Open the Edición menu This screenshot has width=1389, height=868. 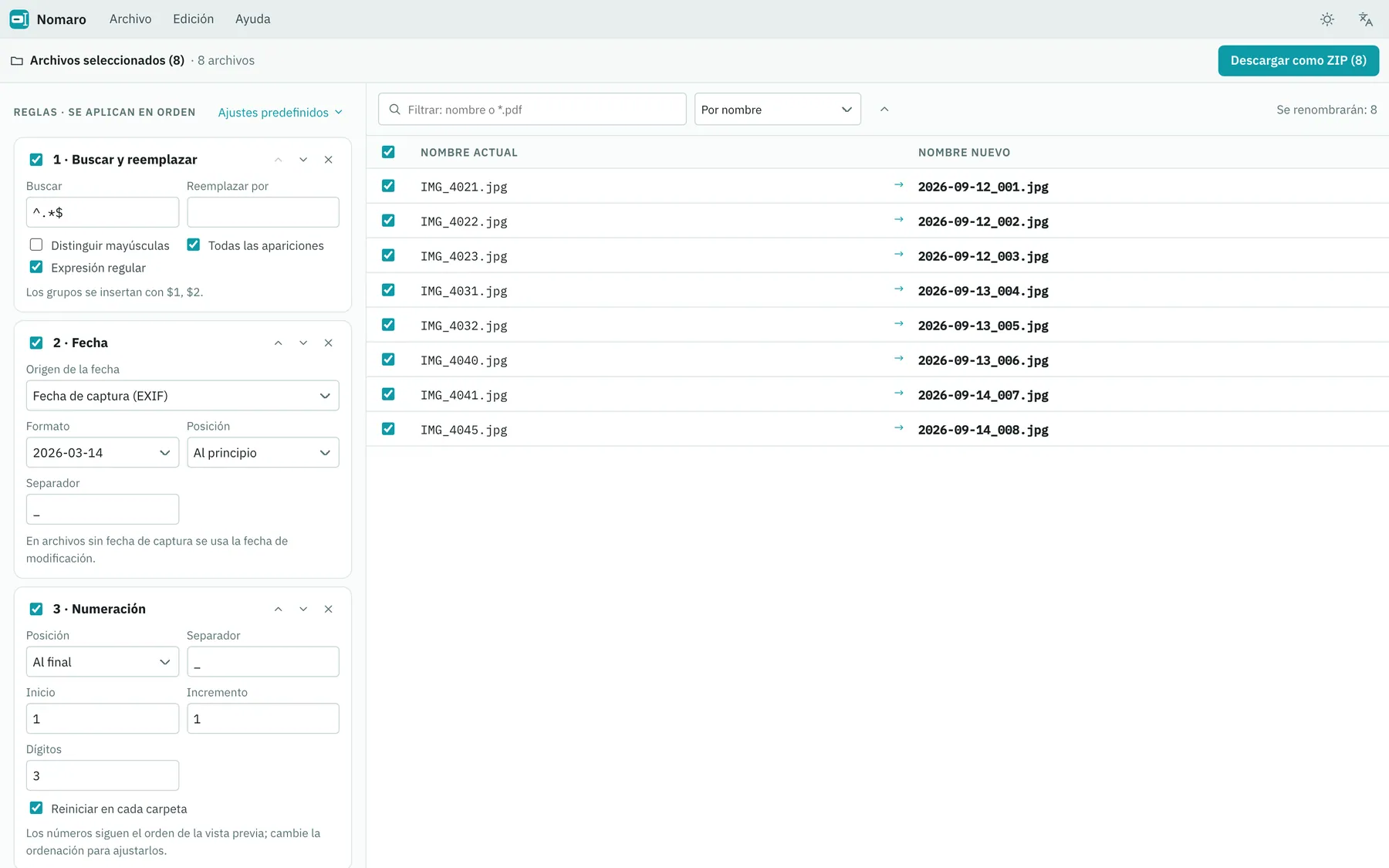(194, 19)
